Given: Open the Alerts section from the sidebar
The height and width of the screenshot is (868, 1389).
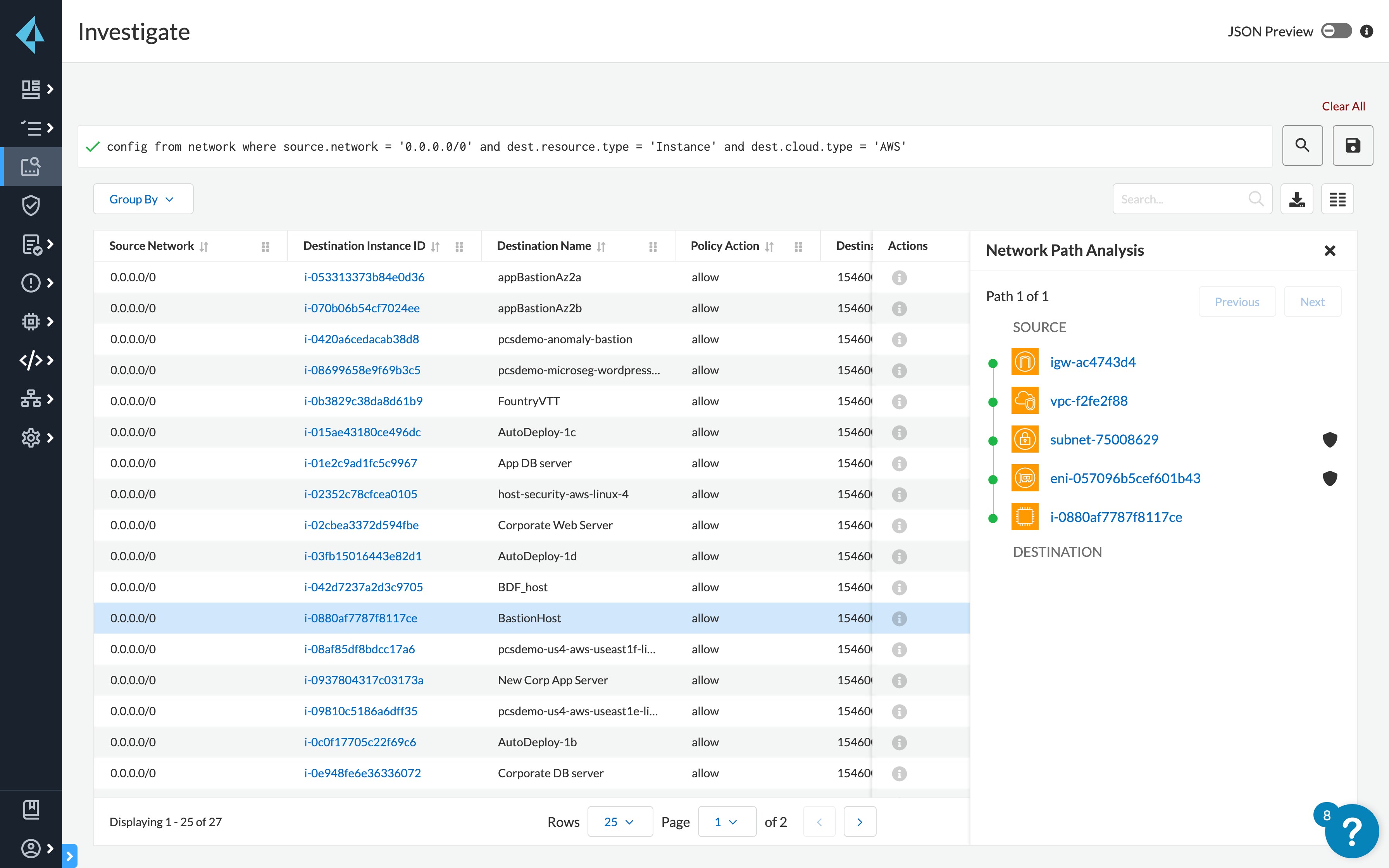Looking at the screenshot, I should click(x=31, y=282).
